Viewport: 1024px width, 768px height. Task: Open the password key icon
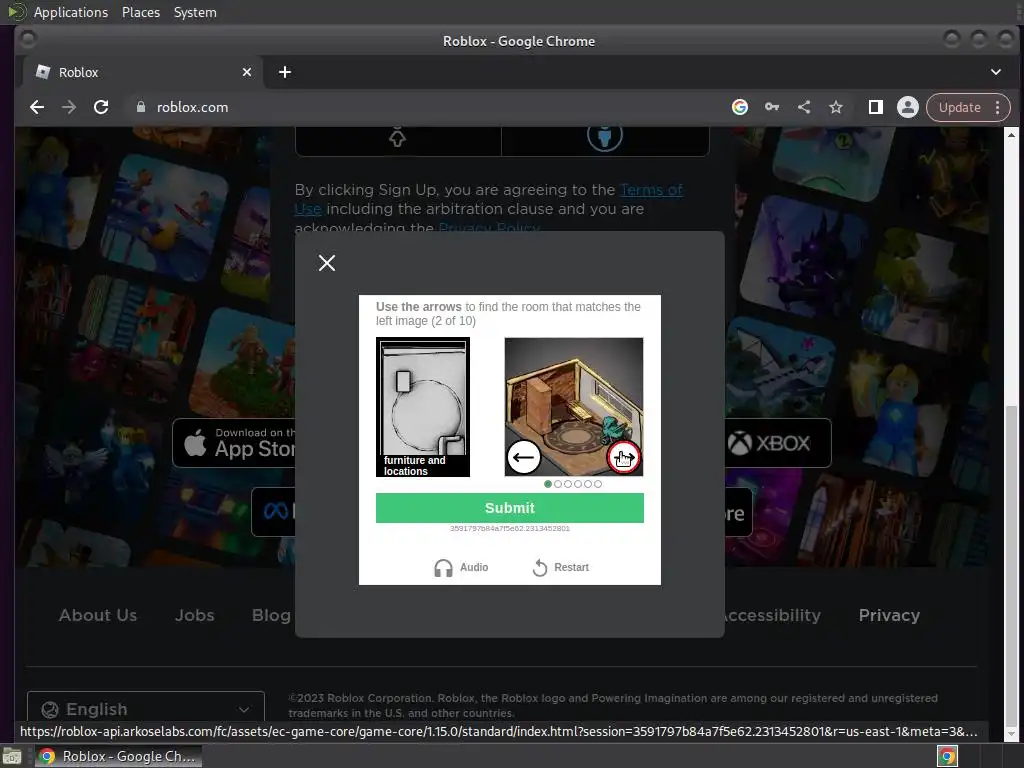pos(772,107)
